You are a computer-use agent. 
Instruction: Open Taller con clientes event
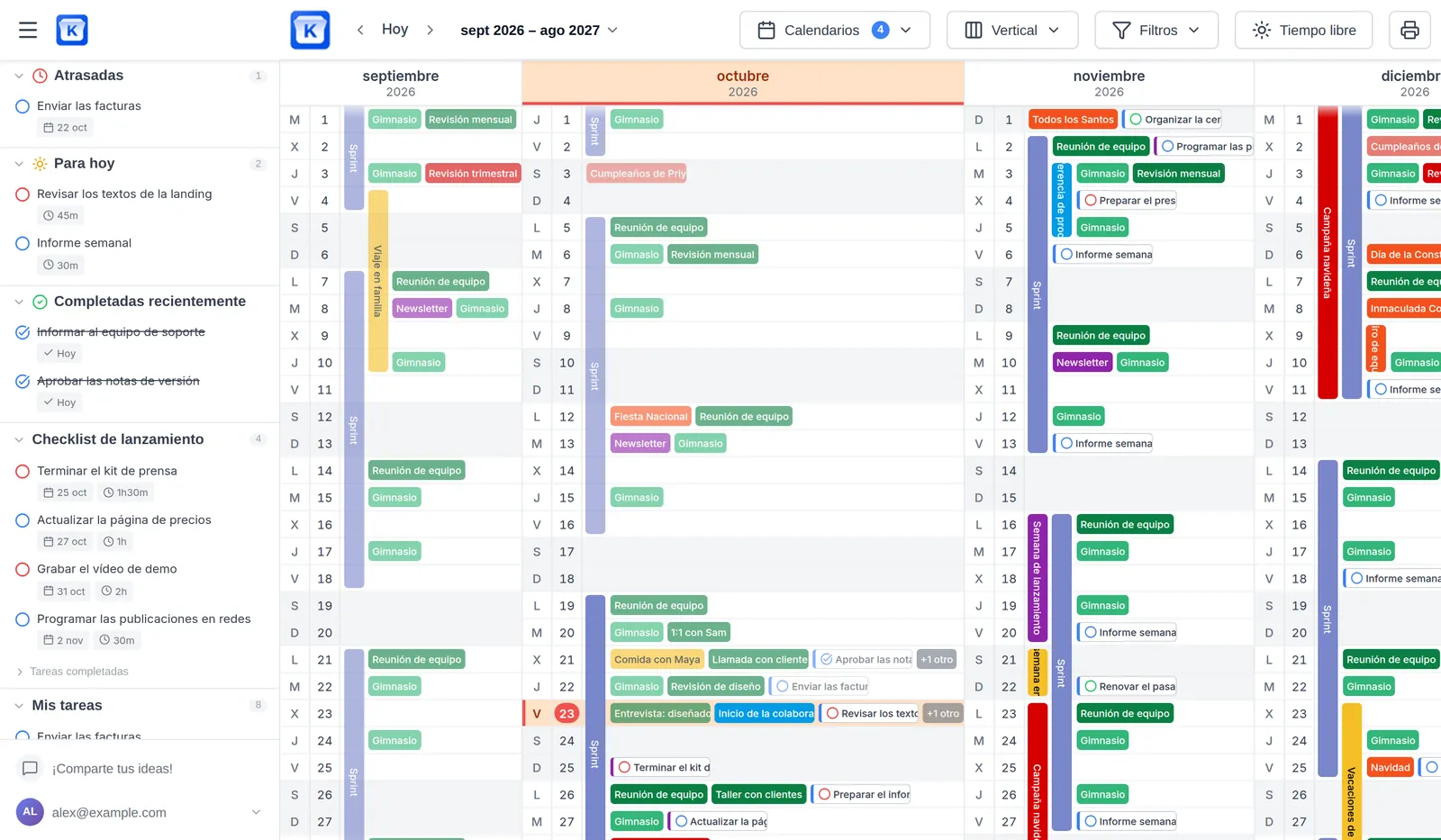click(x=758, y=795)
